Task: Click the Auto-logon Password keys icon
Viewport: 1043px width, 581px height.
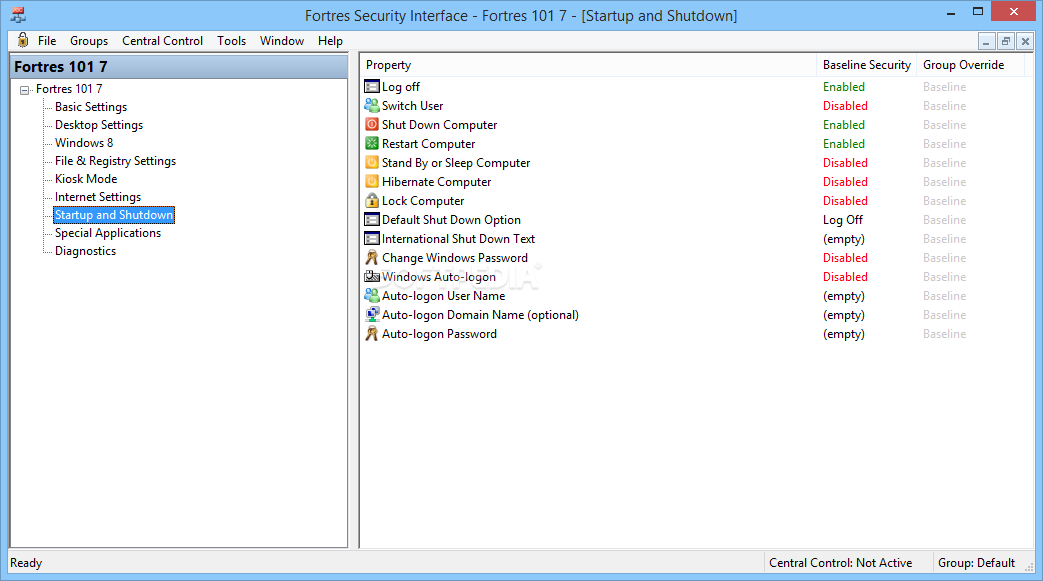Action: pyautogui.click(x=372, y=333)
